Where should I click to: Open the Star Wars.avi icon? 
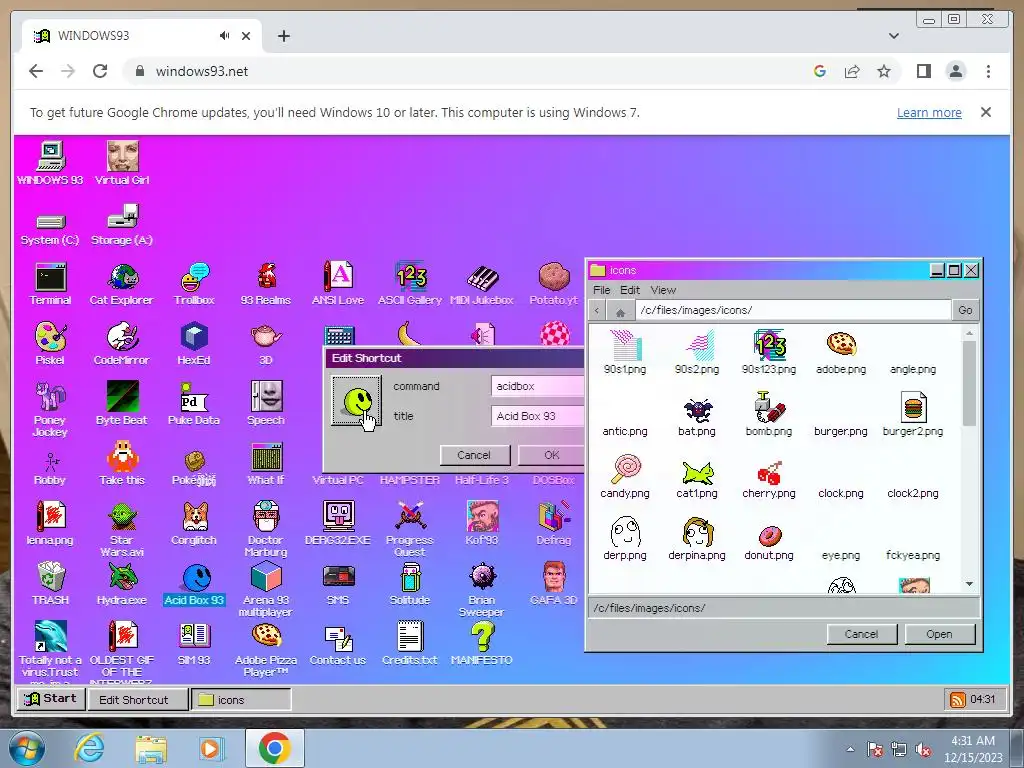[121, 529]
